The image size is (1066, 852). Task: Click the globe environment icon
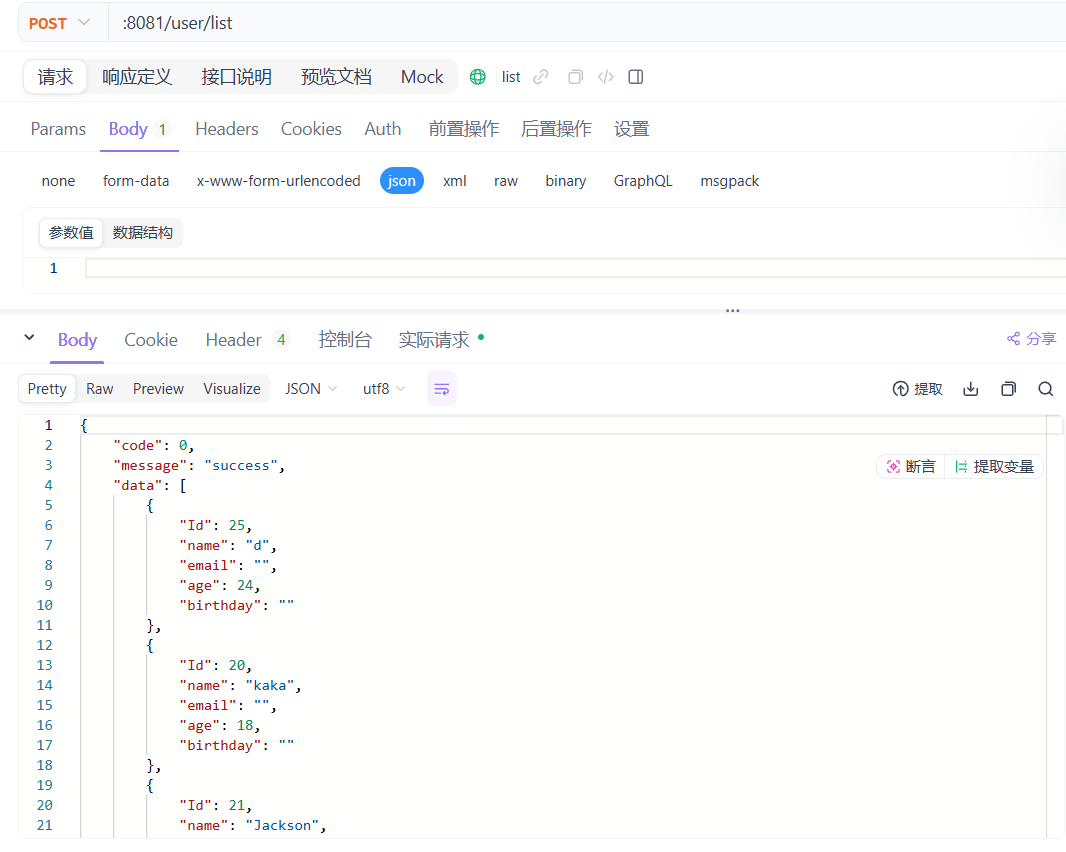pos(478,77)
